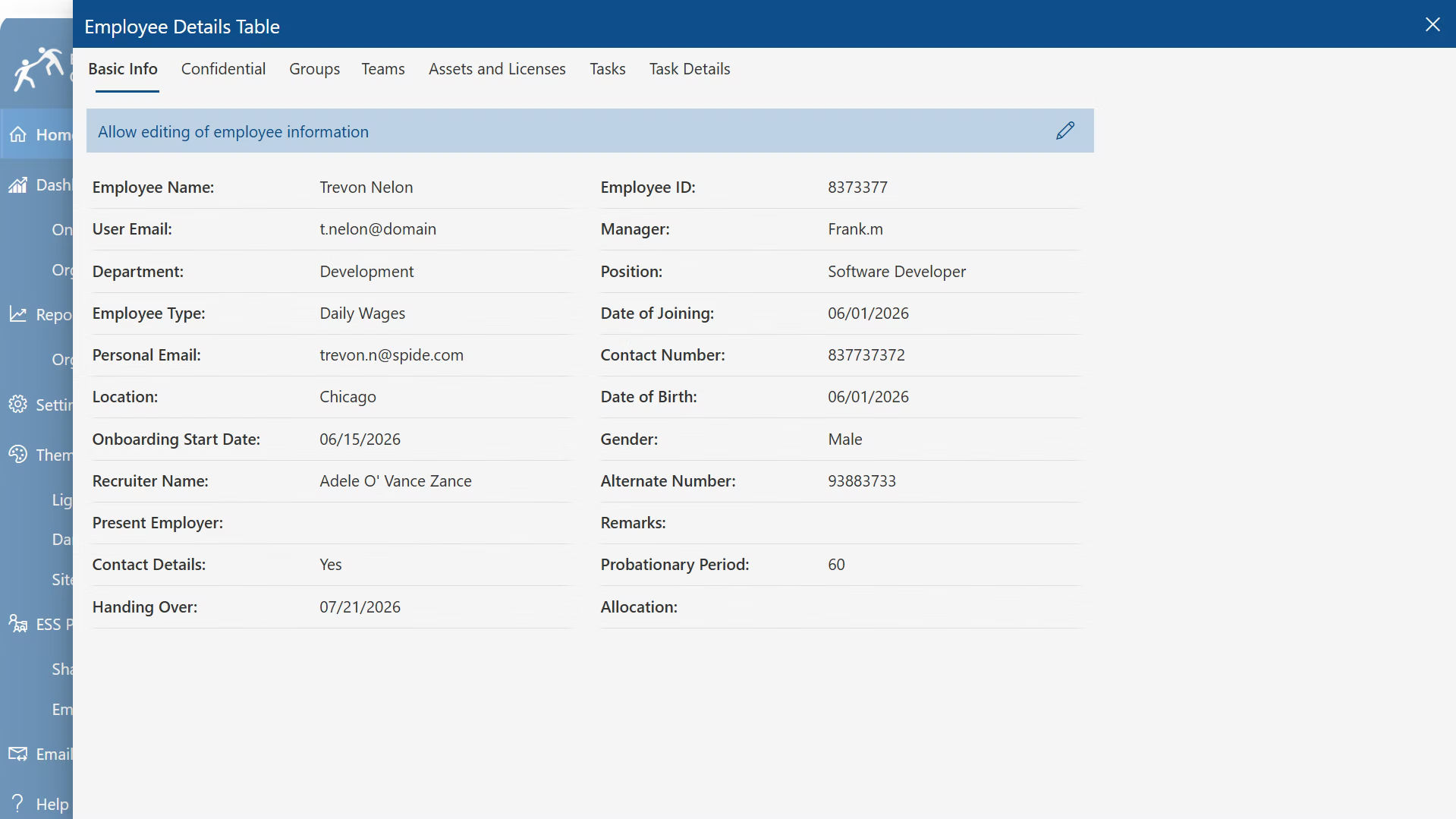Viewport: 1456px width, 819px height.
Task: Open the Task Details tab
Action: pos(690,69)
